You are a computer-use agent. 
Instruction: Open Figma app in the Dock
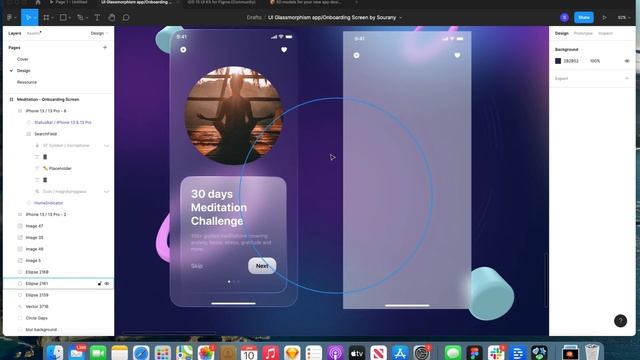pos(475,353)
